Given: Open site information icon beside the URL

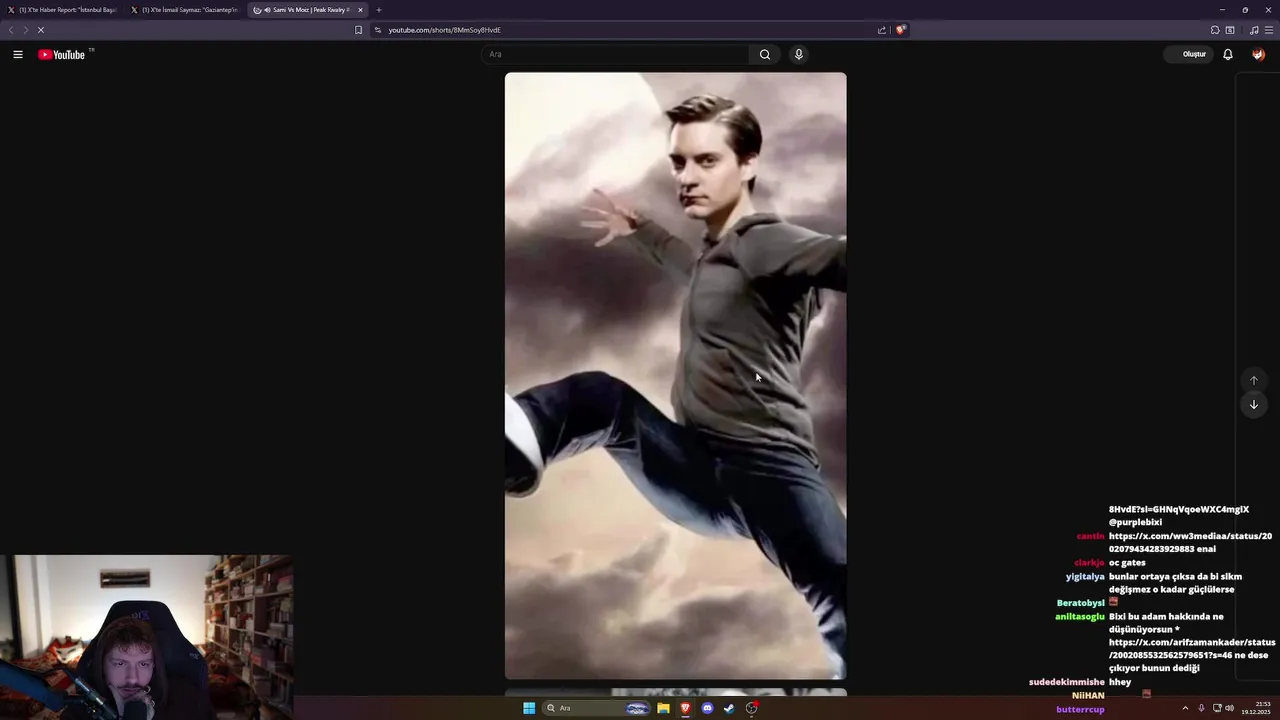Looking at the screenshot, I should tap(378, 30).
